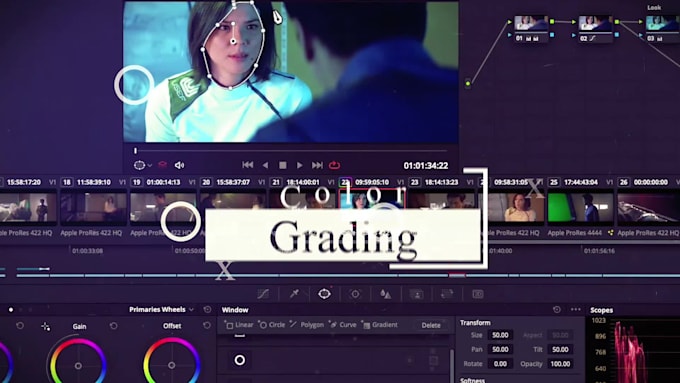The height and width of the screenshot is (383, 680).
Task: Select the Window palette icon
Action: coord(324,294)
